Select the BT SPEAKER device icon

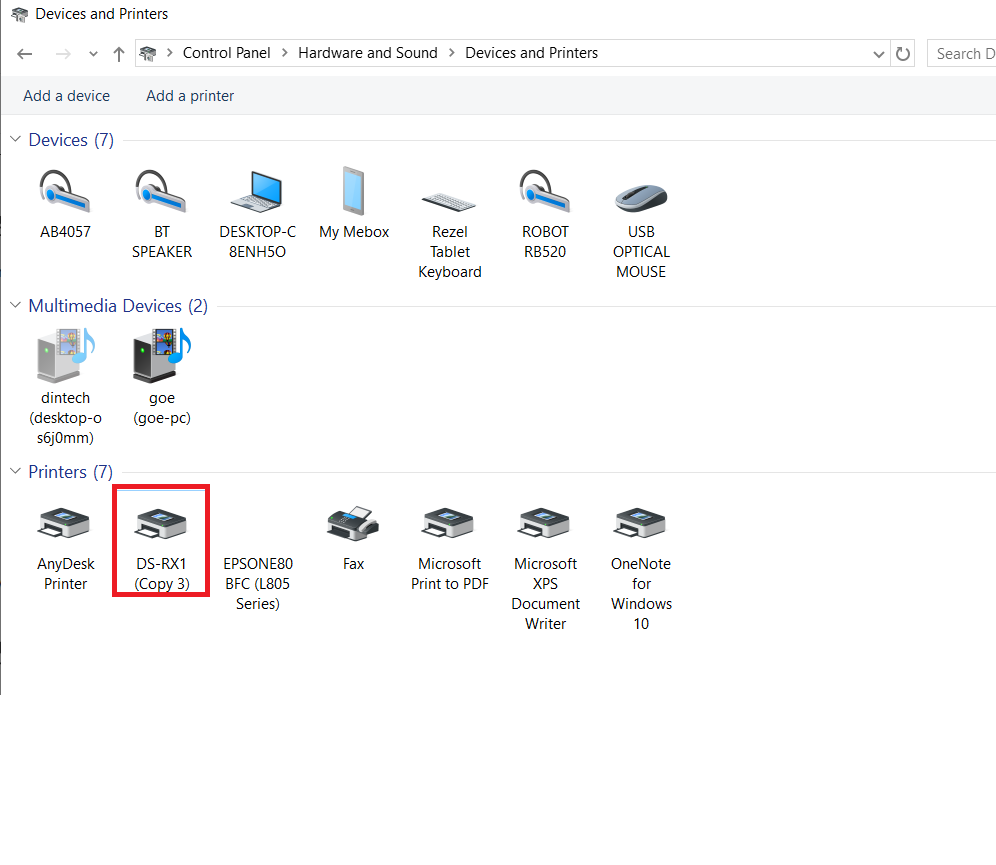[161, 192]
